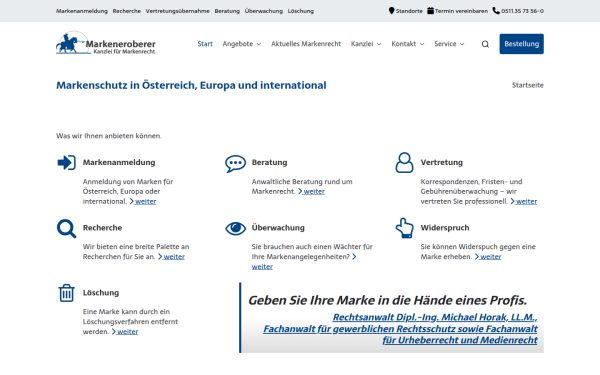Click the Vertretung person icon
This screenshot has width=600, height=375.
tap(404, 163)
